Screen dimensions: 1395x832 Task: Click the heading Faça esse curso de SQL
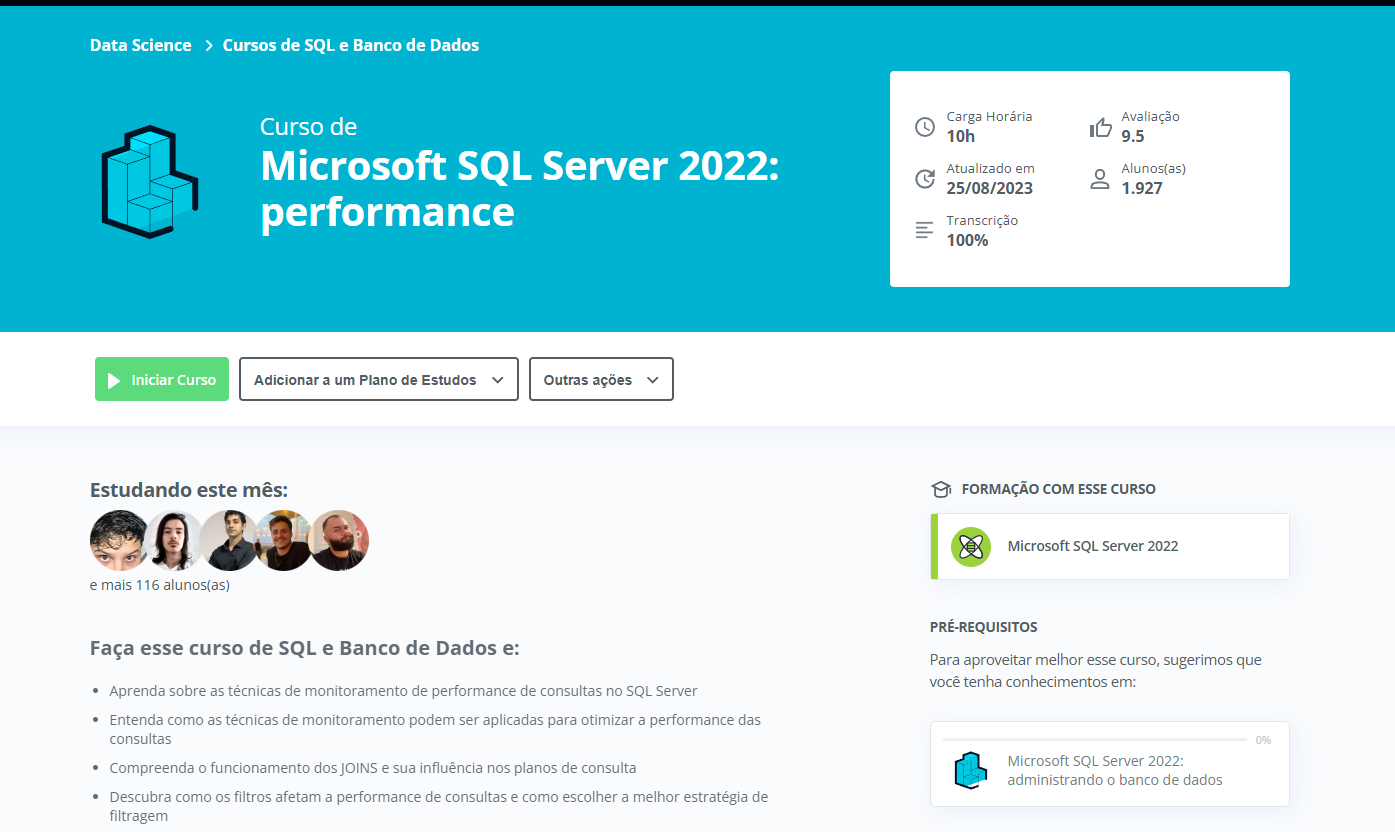[305, 648]
